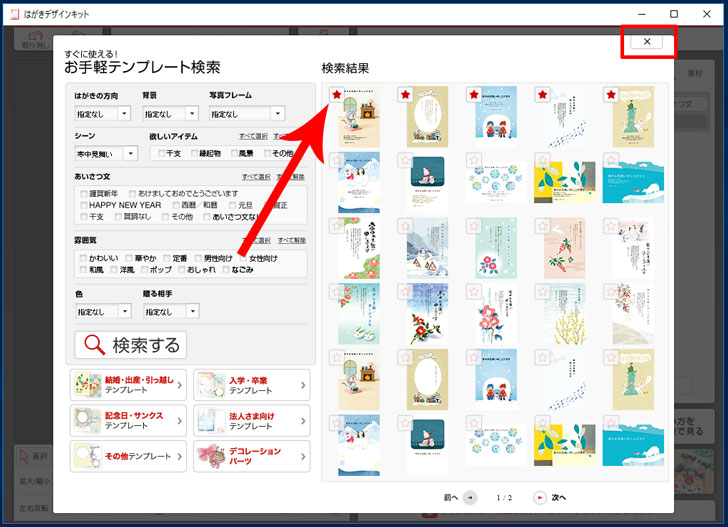This screenshot has height=527, width=728.
Task: Star the red camellia in falling snow card
Action: 405,292
